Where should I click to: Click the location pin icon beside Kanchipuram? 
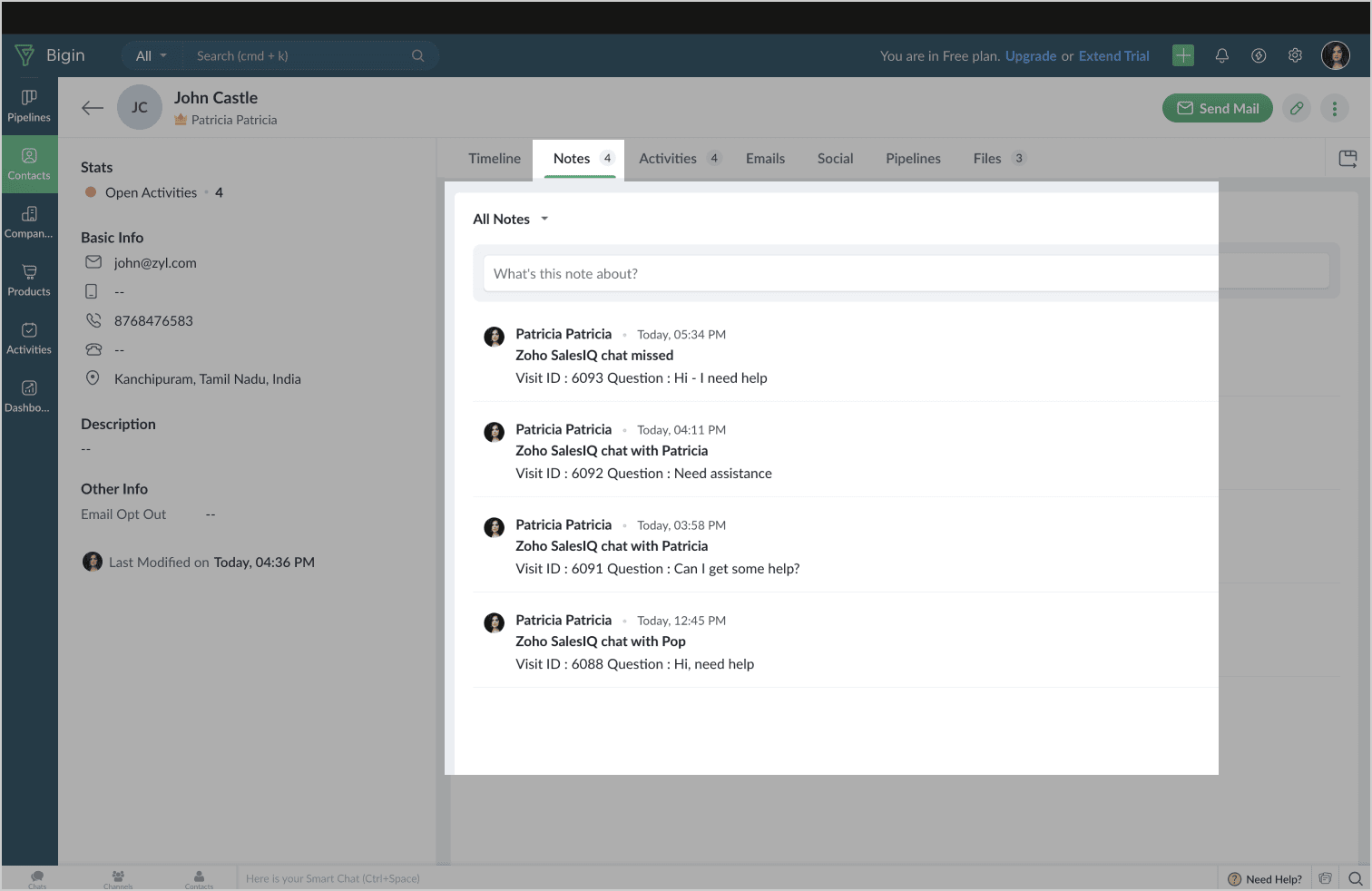pyautogui.click(x=93, y=378)
